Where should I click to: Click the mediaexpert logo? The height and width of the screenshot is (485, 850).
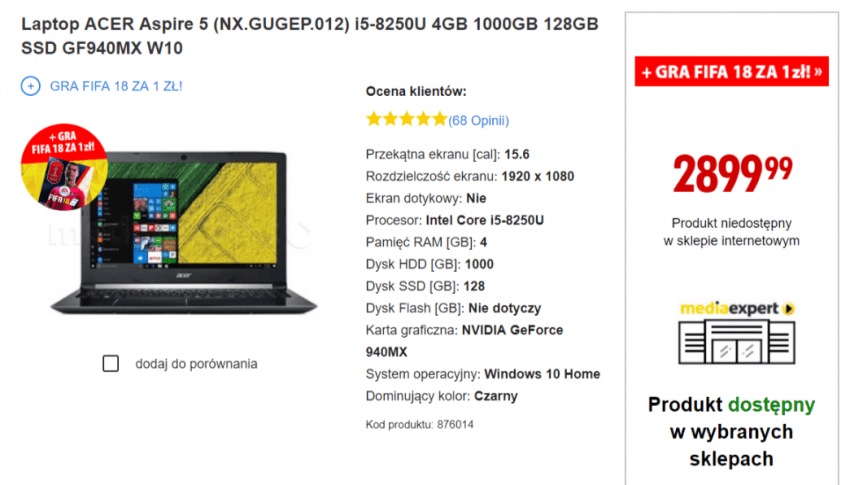tap(737, 308)
